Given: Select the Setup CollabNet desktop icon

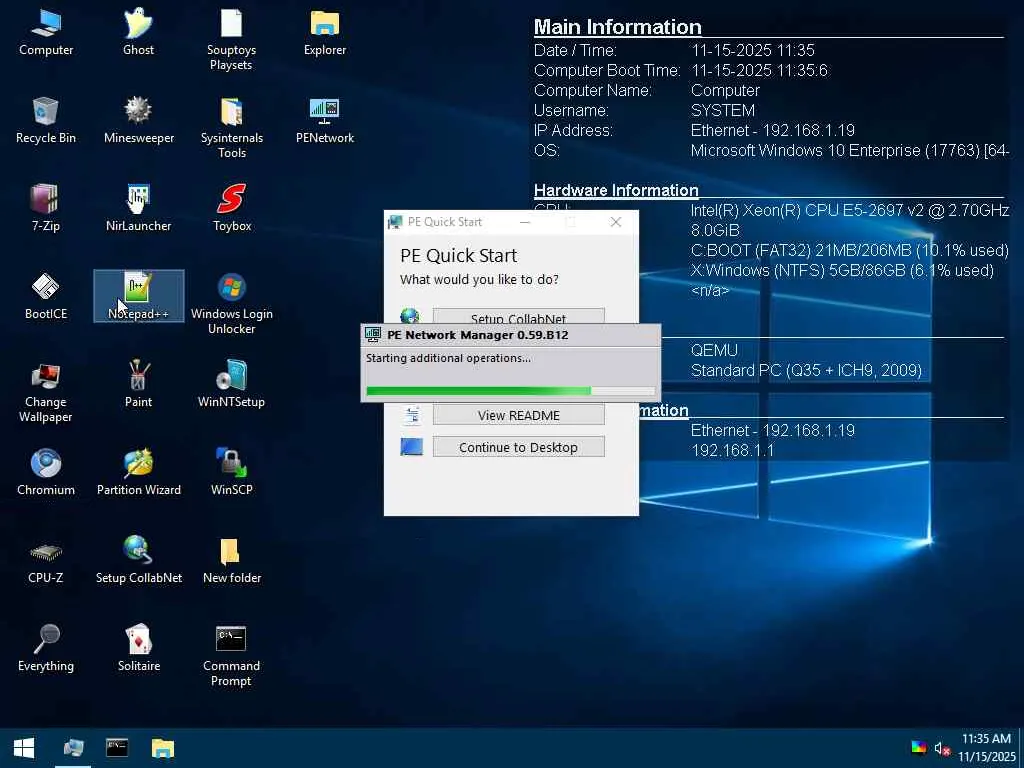Looking at the screenshot, I should 138,561.
